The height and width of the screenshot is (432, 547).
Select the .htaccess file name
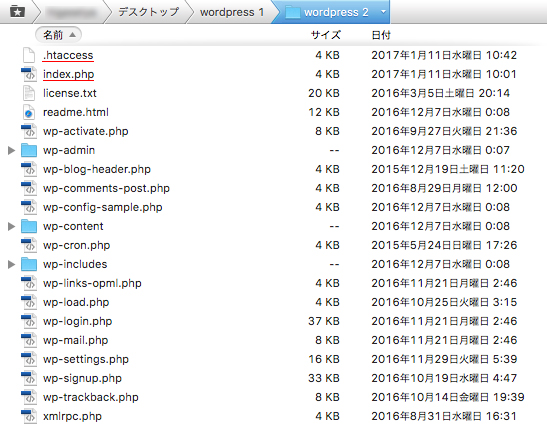coord(68,55)
